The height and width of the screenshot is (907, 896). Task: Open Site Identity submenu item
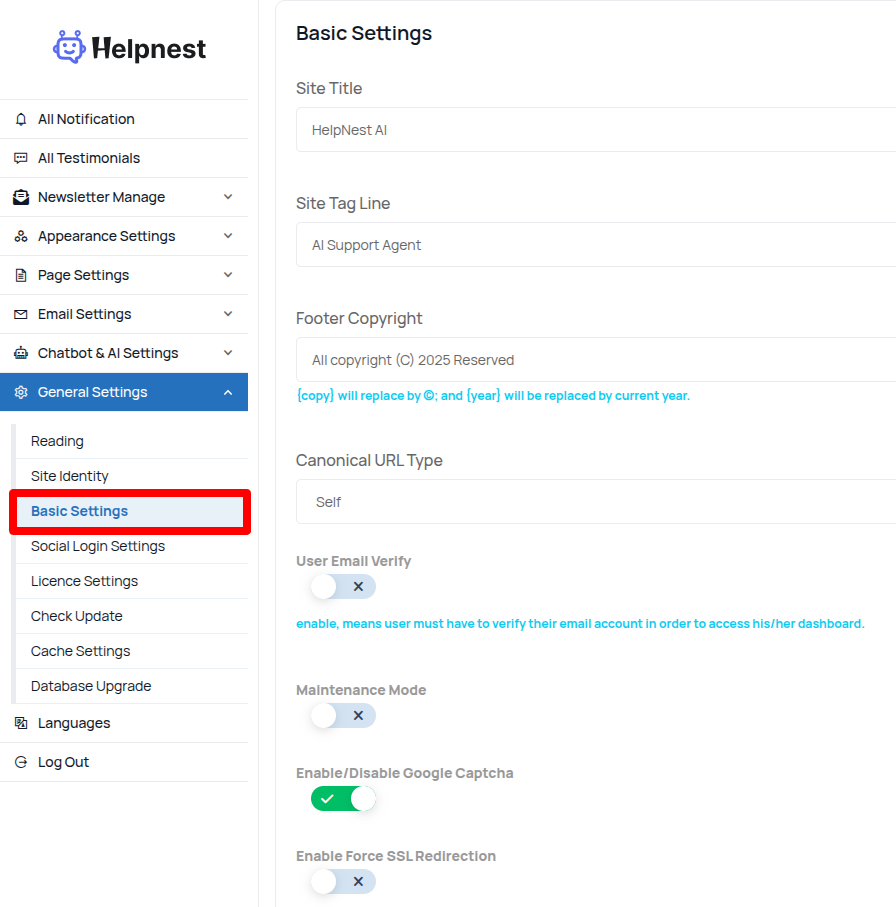tap(70, 476)
